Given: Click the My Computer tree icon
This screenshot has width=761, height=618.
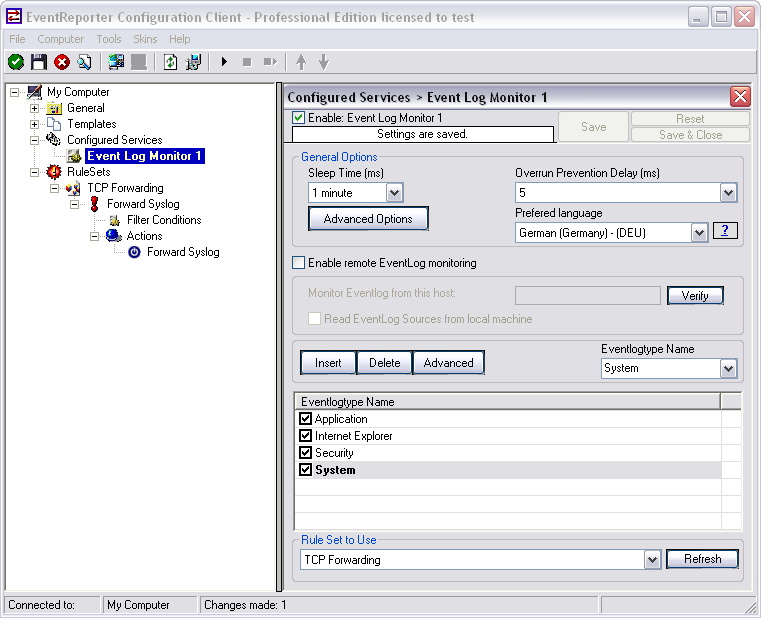Looking at the screenshot, I should [x=35, y=92].
